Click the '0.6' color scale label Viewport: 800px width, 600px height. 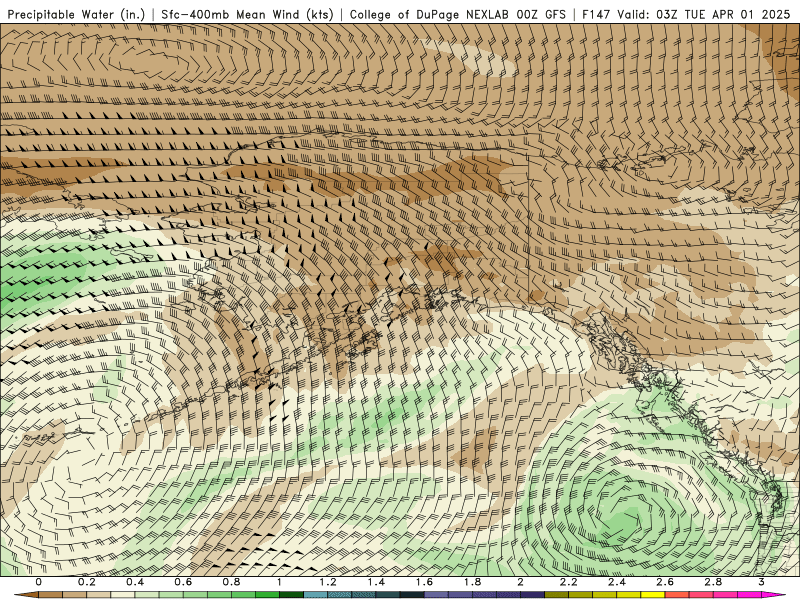(x=183, y=582)
